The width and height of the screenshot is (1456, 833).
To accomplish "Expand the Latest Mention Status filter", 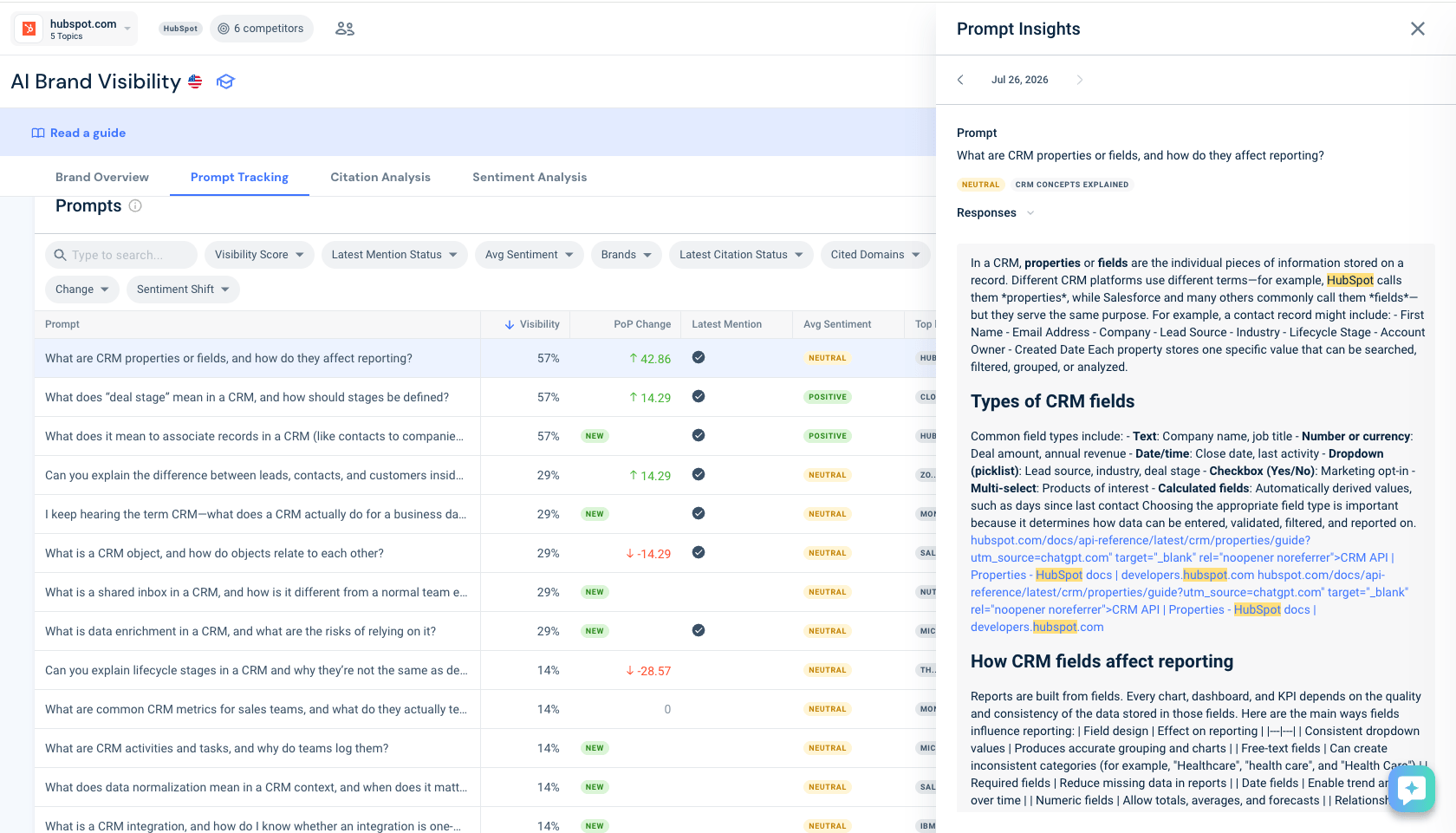I will pyautogui.click(x=394, y=255).
